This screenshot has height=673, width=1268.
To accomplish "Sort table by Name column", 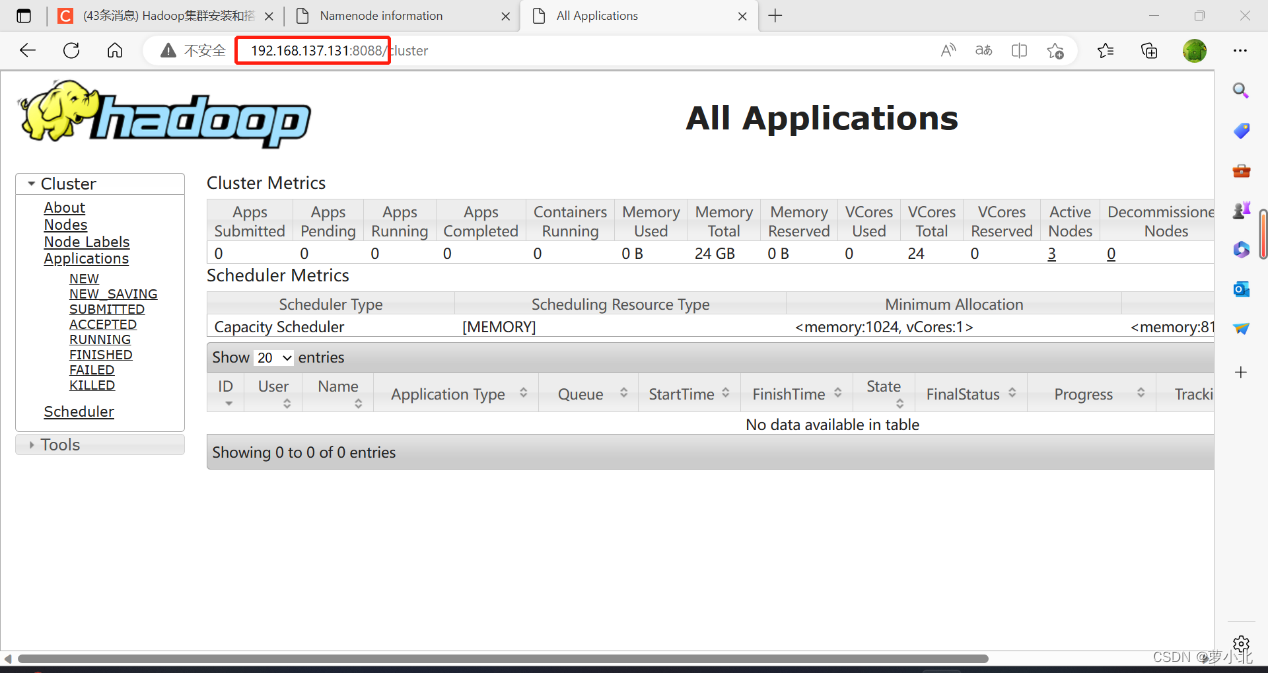I will [338, 393].
